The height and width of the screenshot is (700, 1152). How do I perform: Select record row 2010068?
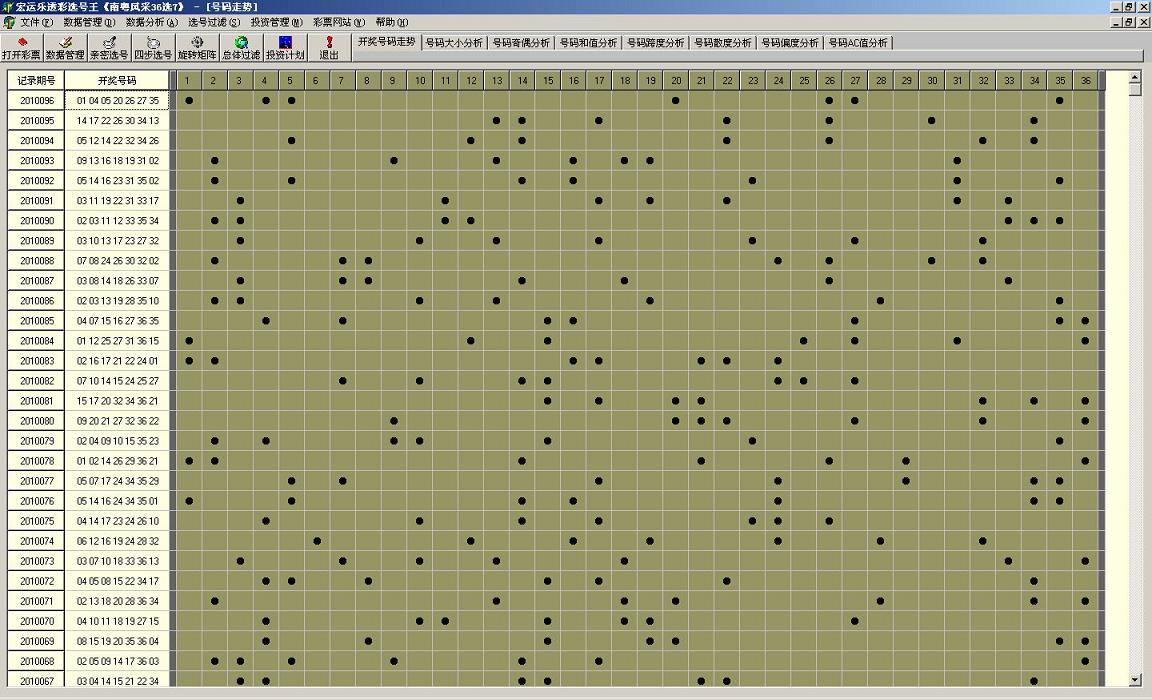(36, 661)
